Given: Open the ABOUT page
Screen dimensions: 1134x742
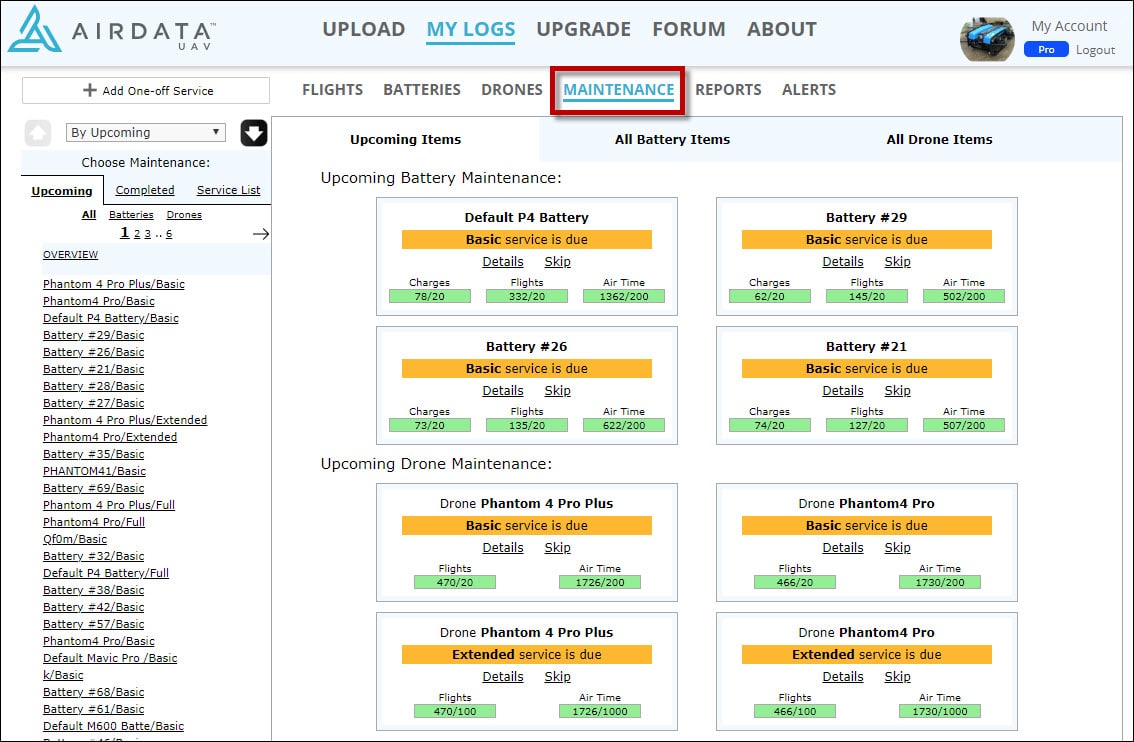Looking at the screenshot, I should tap(782, 30).
